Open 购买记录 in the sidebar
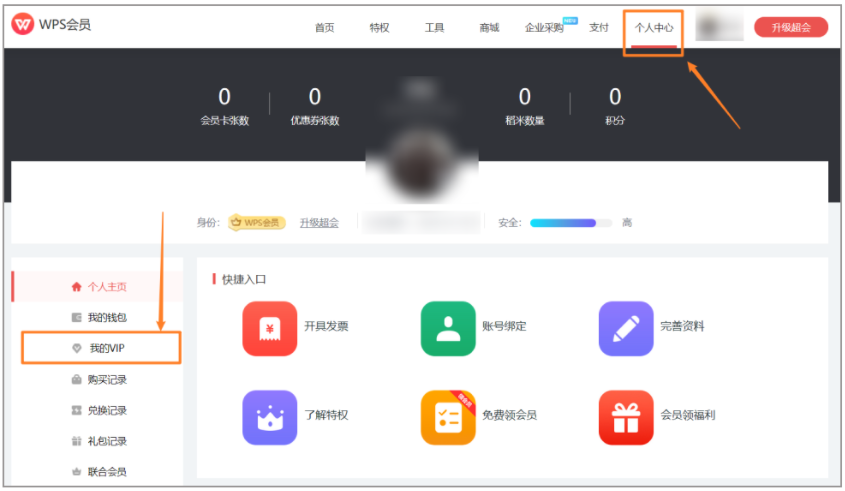845x491 pixels. click(107, 379)
